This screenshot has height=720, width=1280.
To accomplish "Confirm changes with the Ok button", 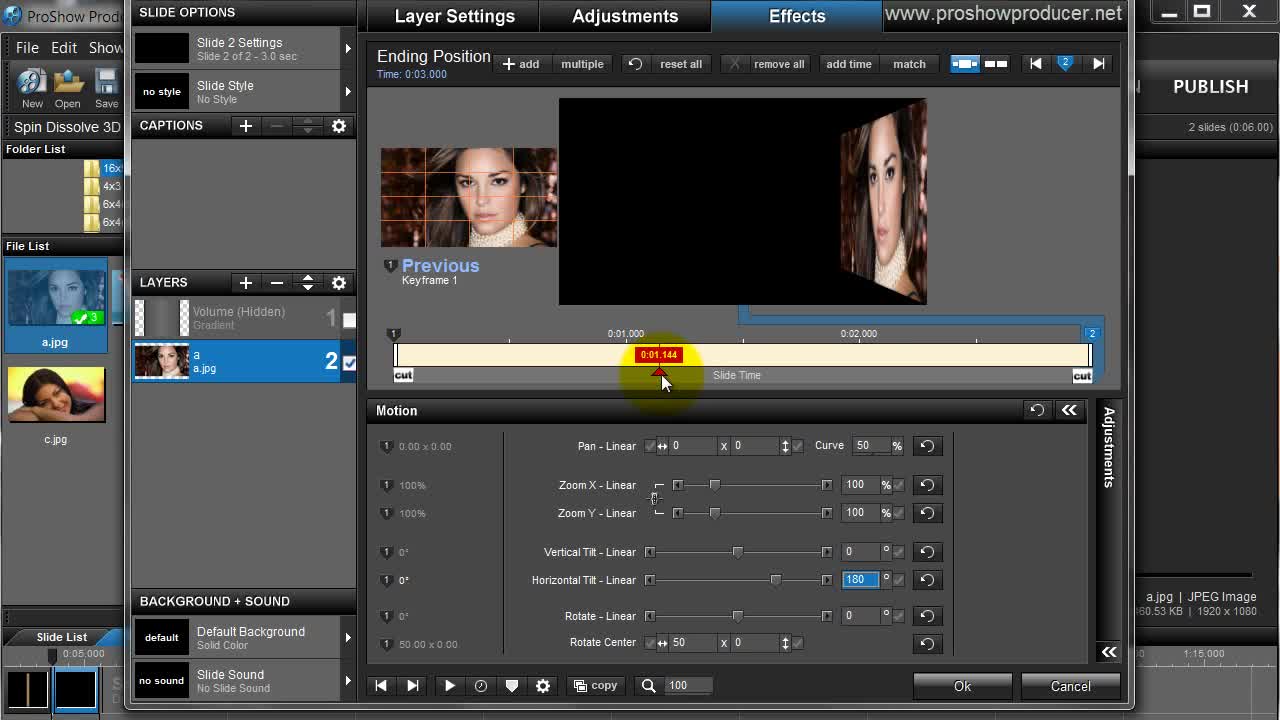I will (962, 686).
